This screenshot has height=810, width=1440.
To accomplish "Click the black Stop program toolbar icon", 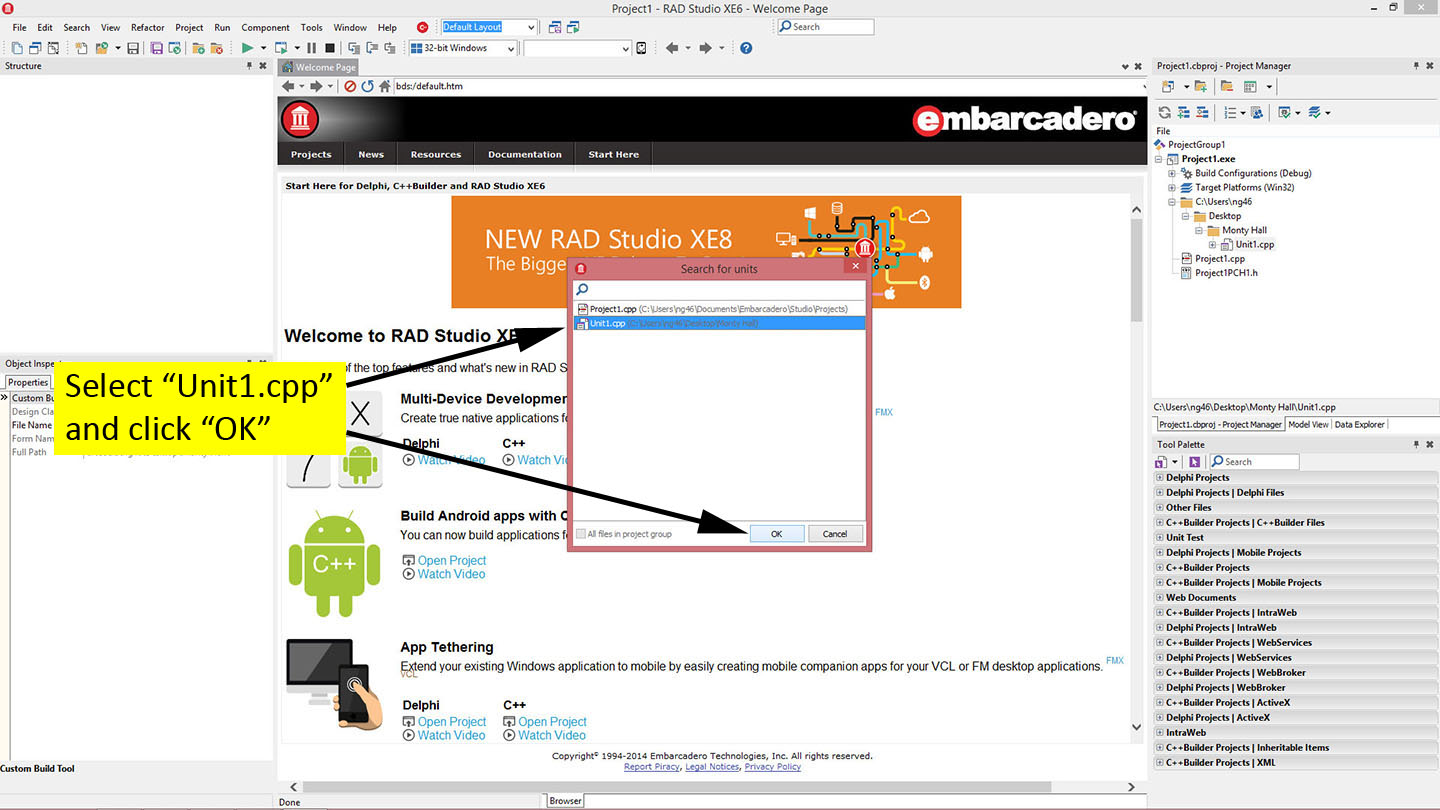I will [330, 48].
